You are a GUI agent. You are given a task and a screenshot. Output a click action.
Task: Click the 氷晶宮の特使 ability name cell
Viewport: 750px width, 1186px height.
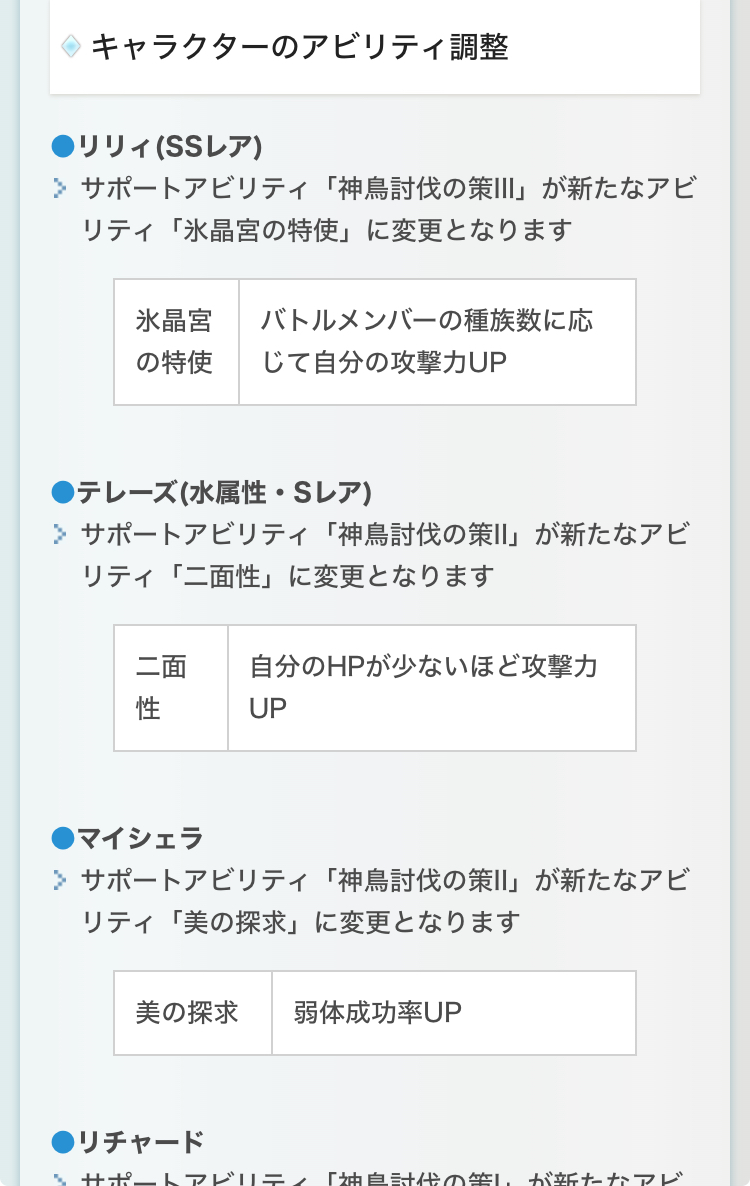pos(176,342)
